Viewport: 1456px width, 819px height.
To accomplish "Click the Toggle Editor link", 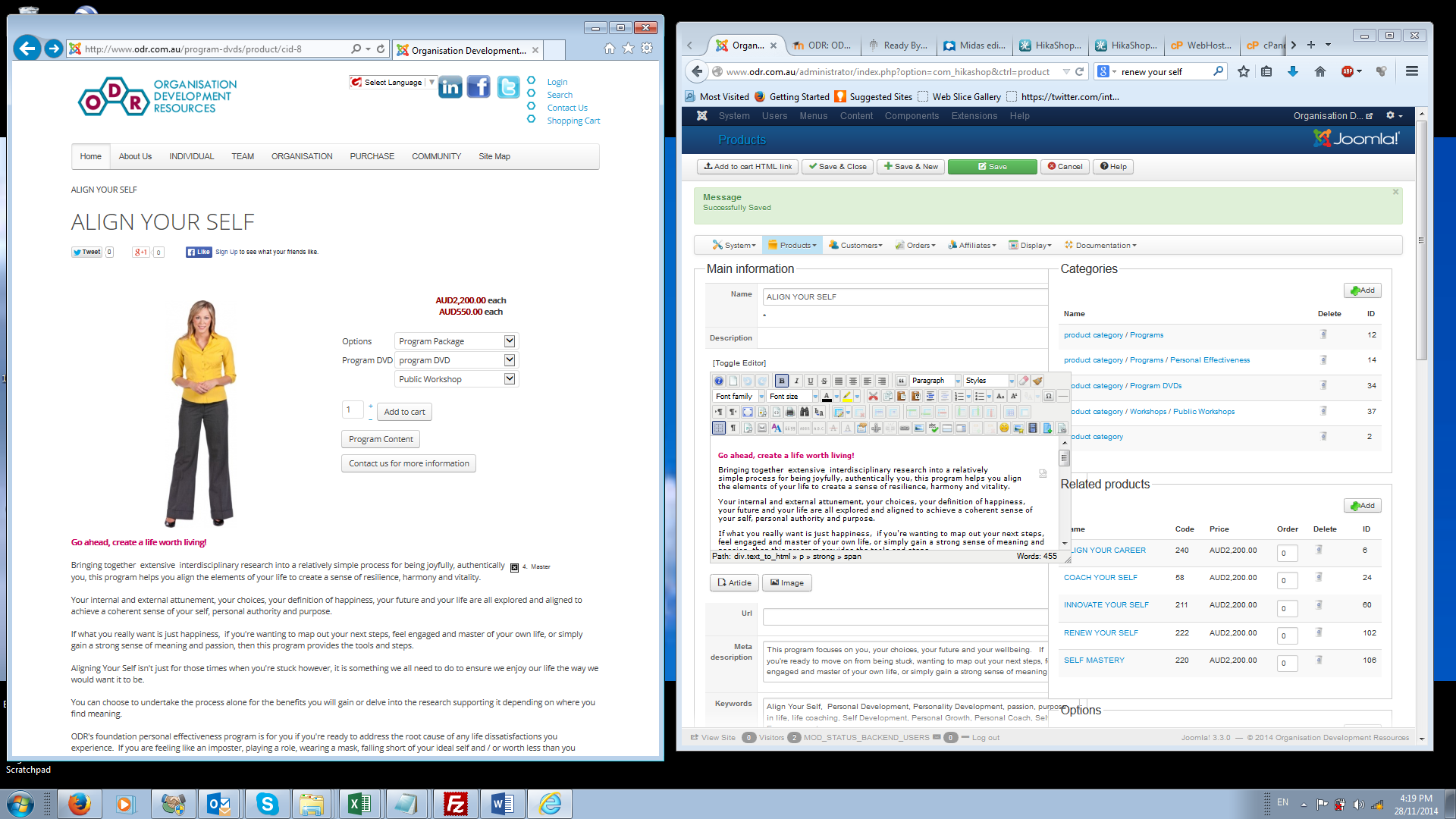I will (739, 363).
